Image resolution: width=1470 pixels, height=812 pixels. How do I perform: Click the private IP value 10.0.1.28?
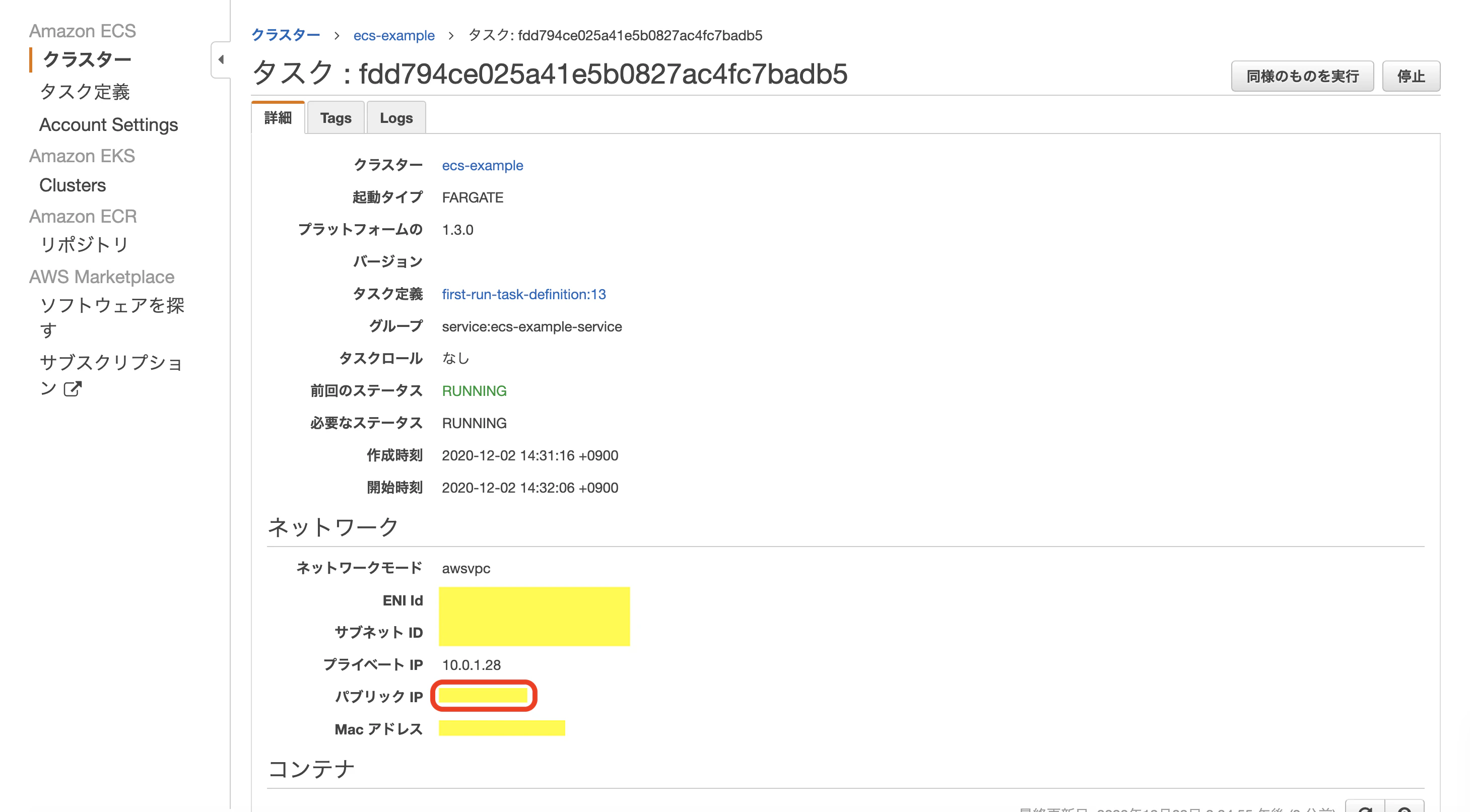[x=472, y=665]
